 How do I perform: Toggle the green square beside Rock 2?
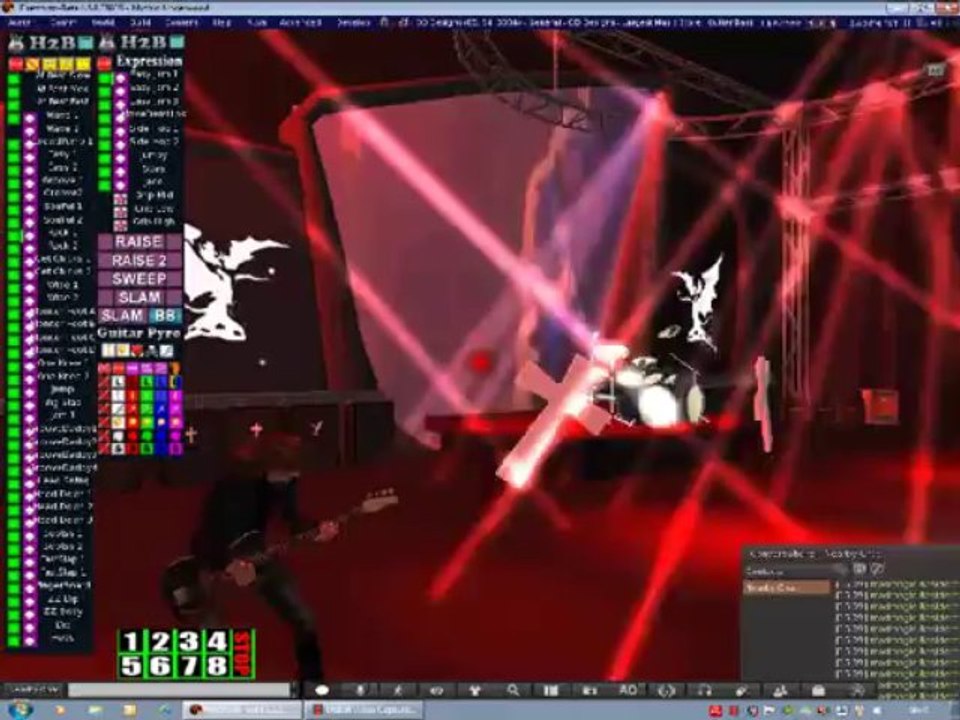[x=13, y=247]
